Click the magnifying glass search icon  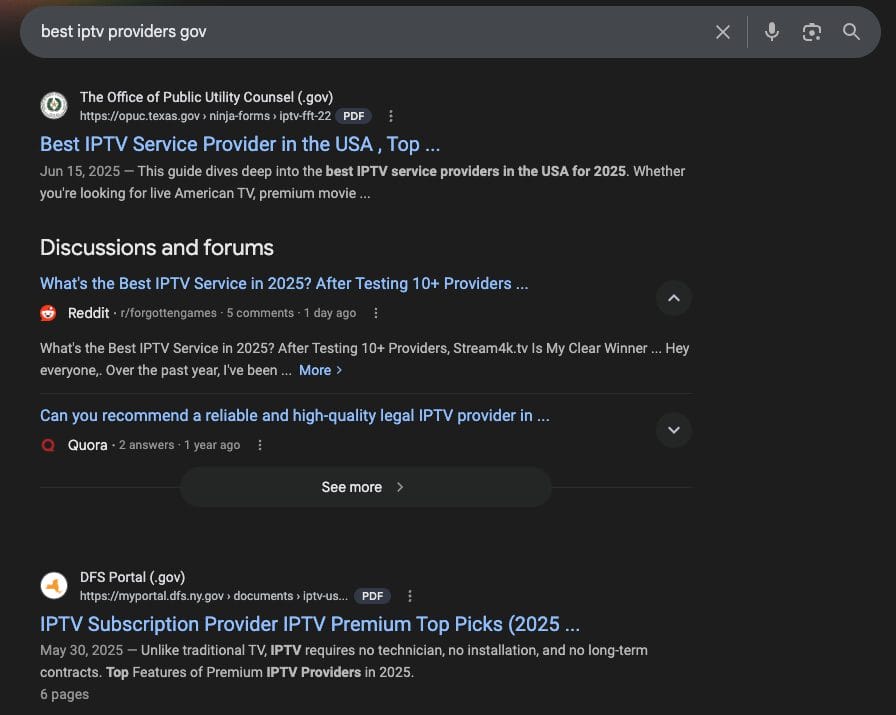pos(851,32)
